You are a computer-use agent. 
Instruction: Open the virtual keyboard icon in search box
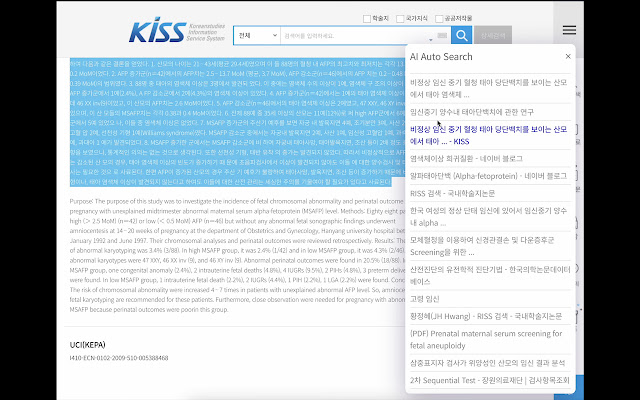click(x=442, y=36)
